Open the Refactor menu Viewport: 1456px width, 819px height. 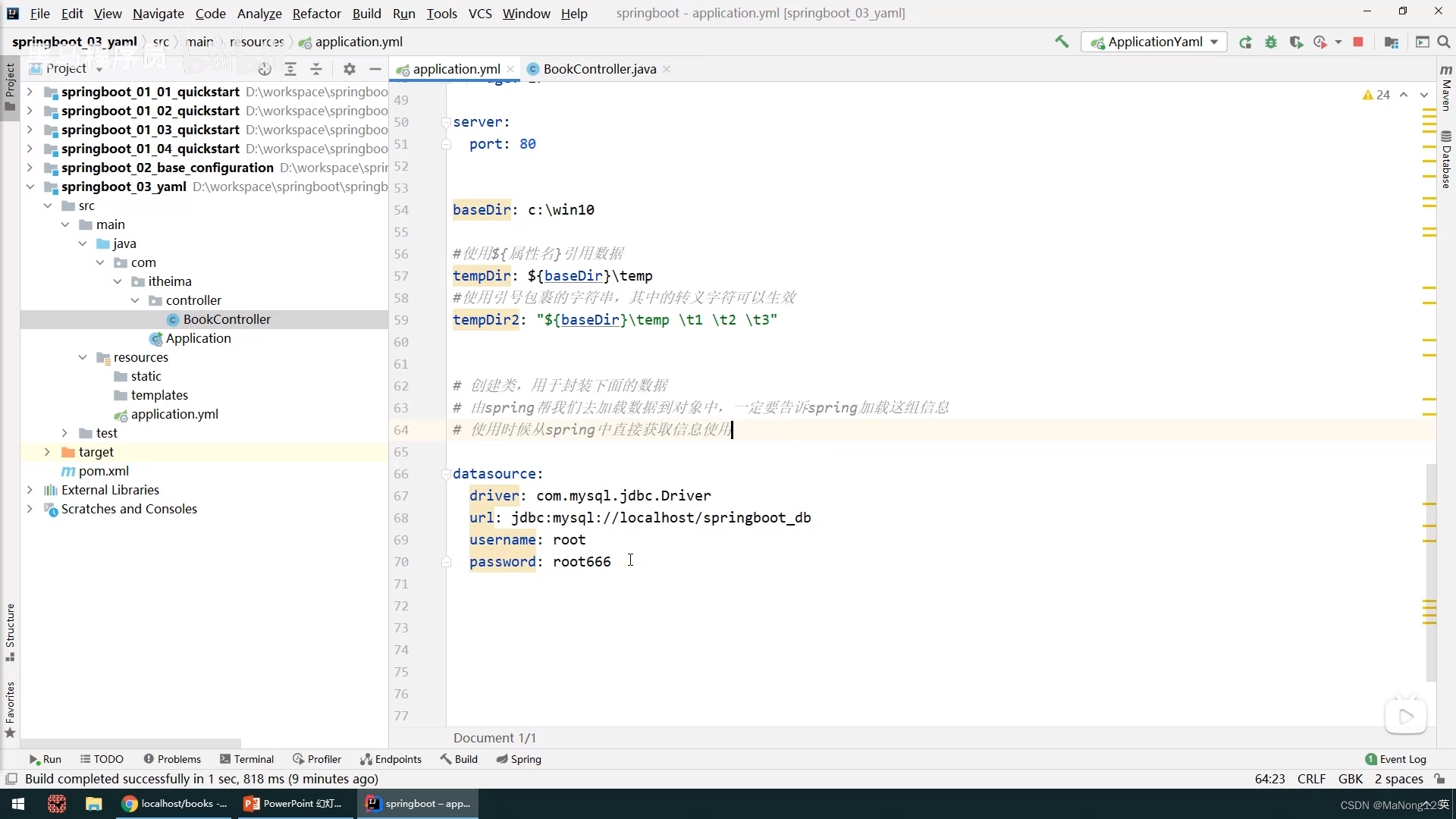point(316,14)
